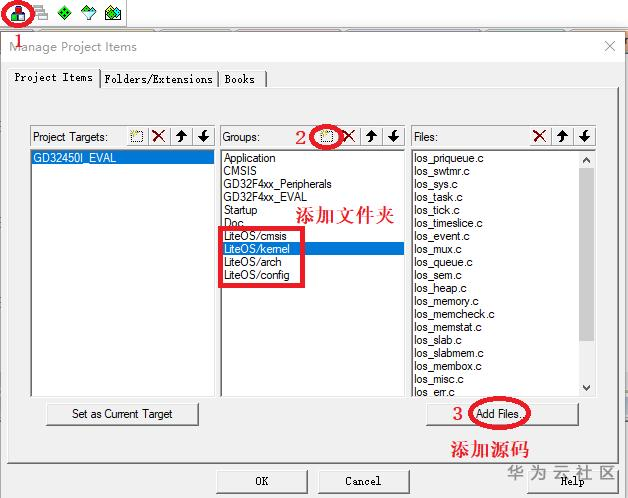Image resolution: width=628 pixels, height=498 pixels.
Task: Confirm with the OK button
Action: click(x=262, y=481)
